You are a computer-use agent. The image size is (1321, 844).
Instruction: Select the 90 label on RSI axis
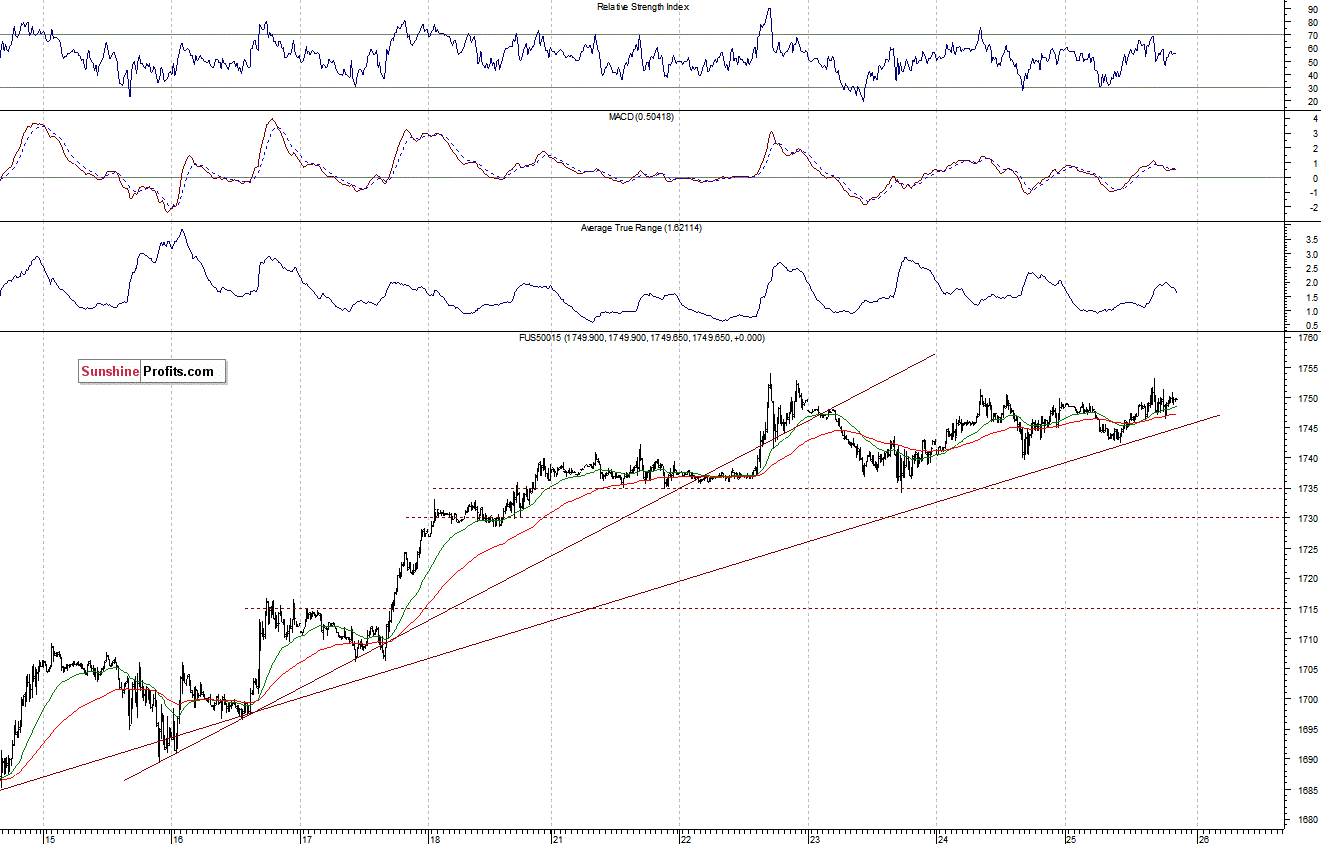[x=1312, y=8]
